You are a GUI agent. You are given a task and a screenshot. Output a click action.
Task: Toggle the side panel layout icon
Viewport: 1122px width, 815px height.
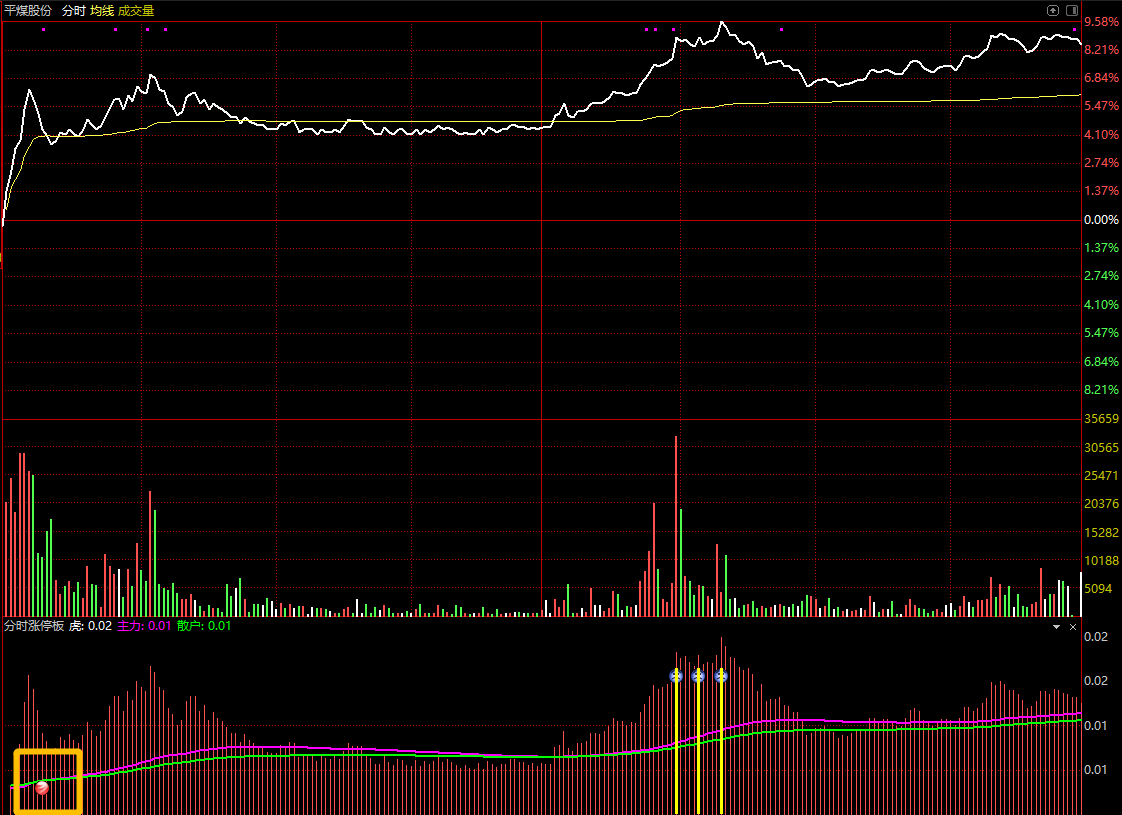click(1072, 10)
